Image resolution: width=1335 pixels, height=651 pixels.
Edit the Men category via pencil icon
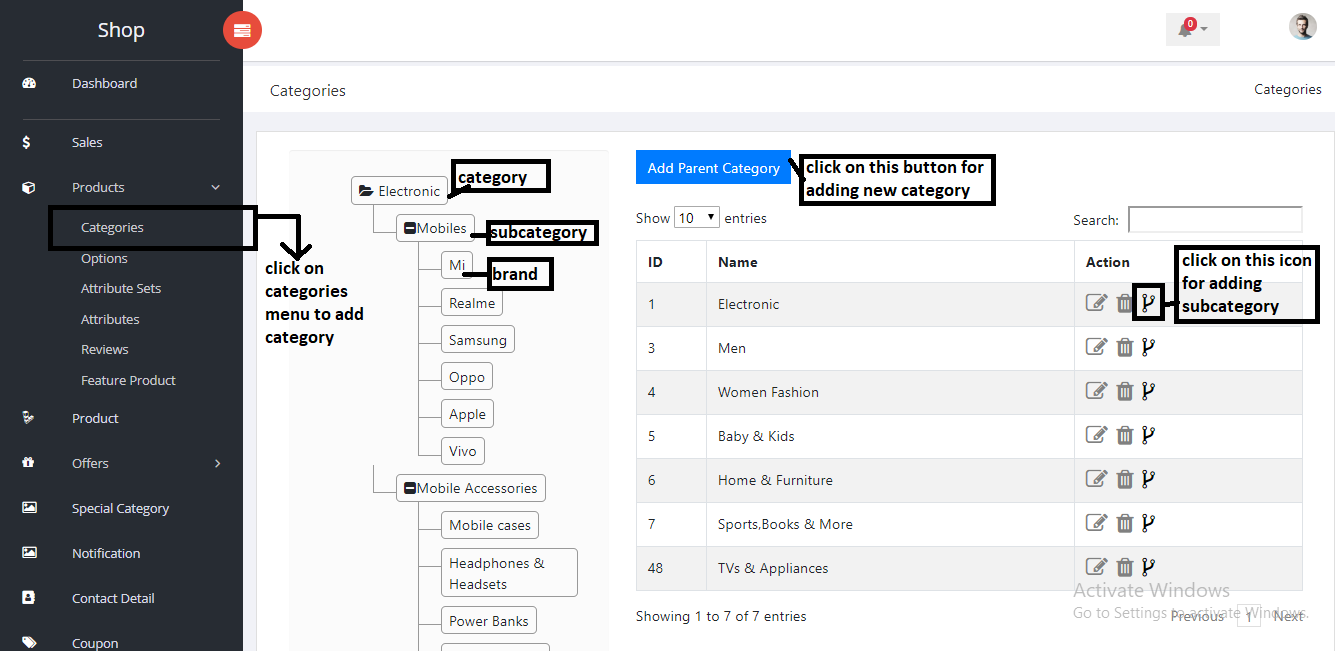pos(1097,347)
